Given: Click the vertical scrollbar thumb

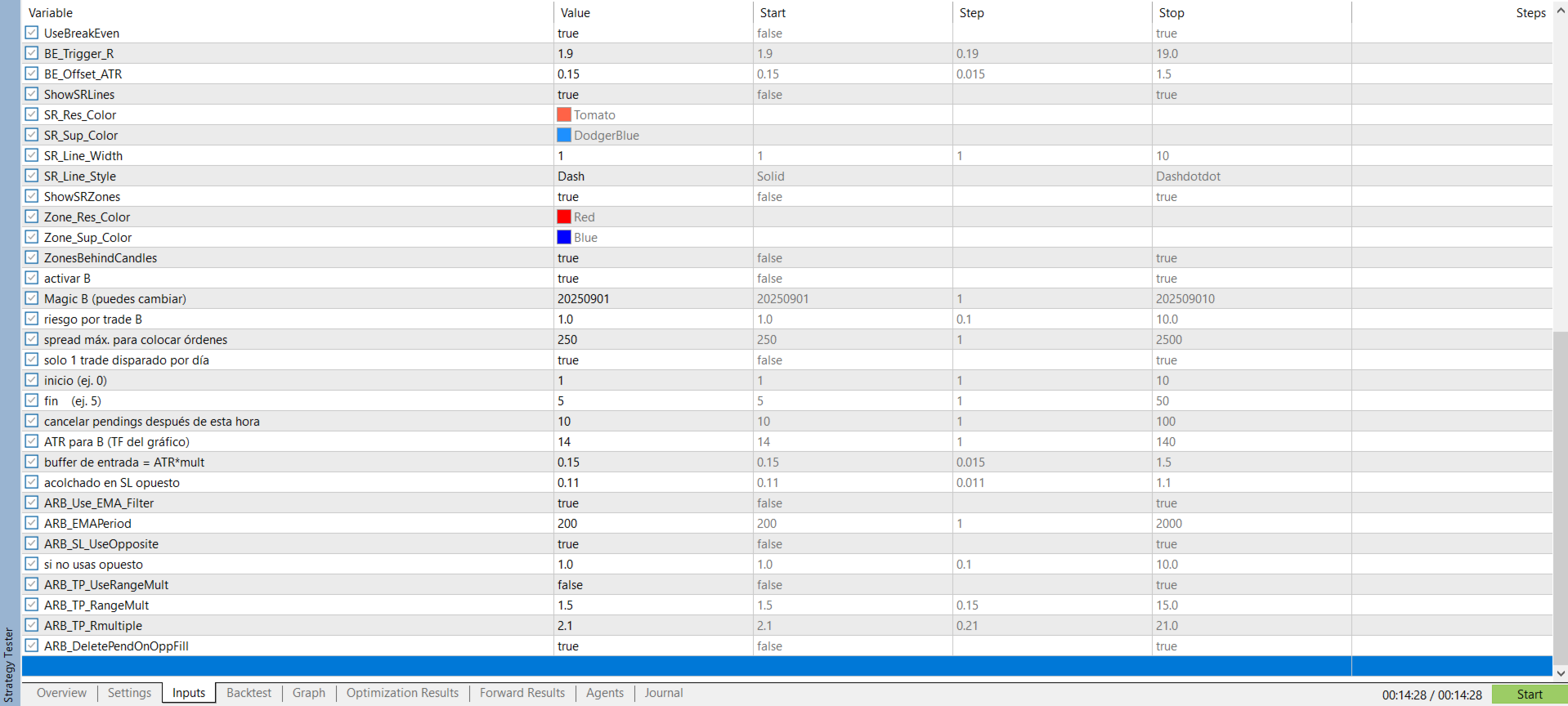Looking at the screenshot, I should [x=1560, y=498].
